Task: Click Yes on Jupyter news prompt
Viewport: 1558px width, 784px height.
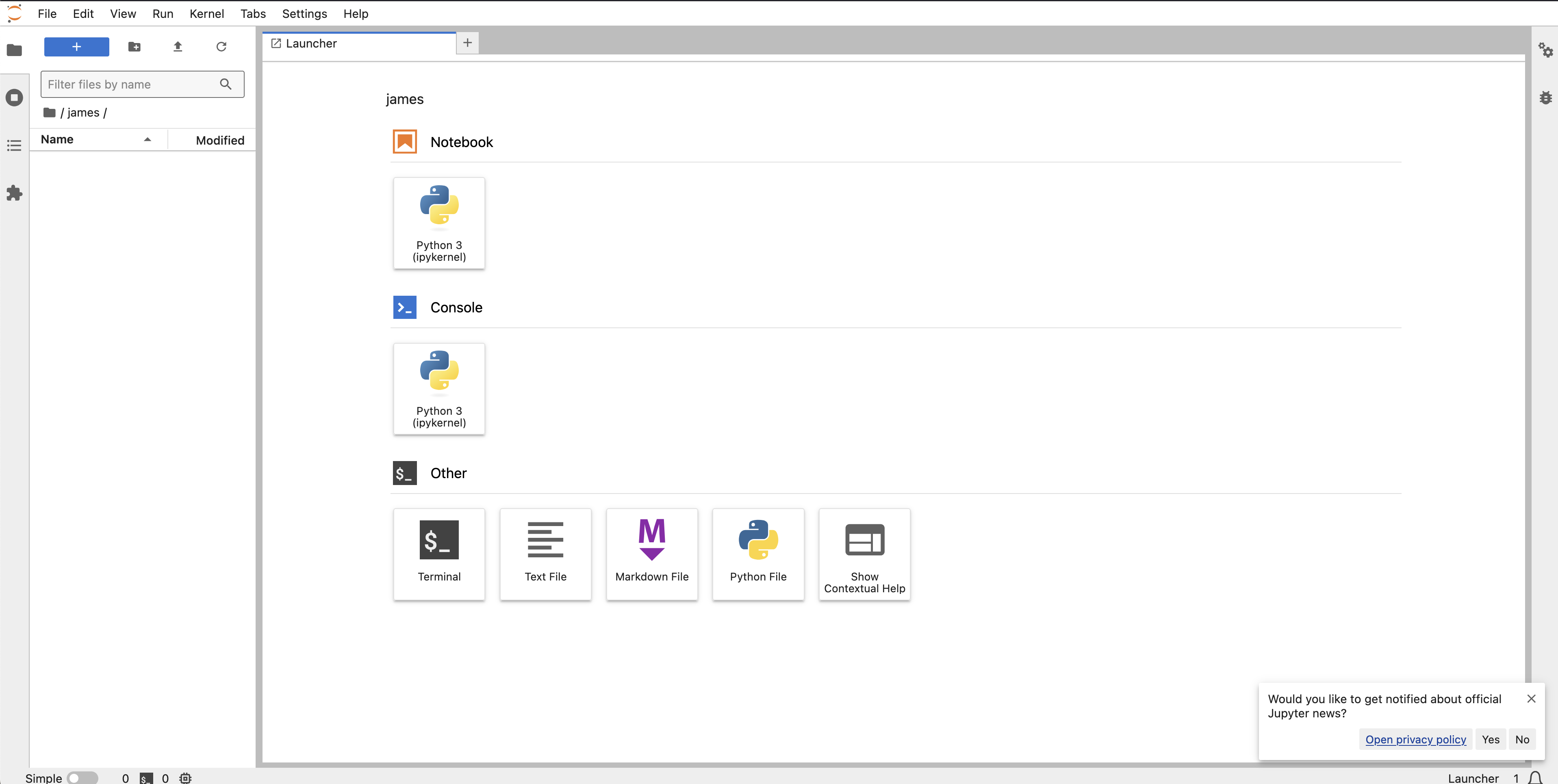Action: coord(1490,739)
